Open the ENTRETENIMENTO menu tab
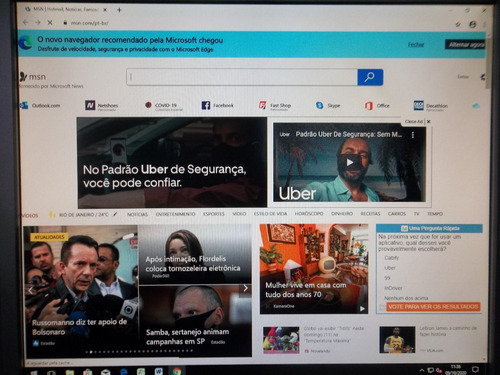 175,214
